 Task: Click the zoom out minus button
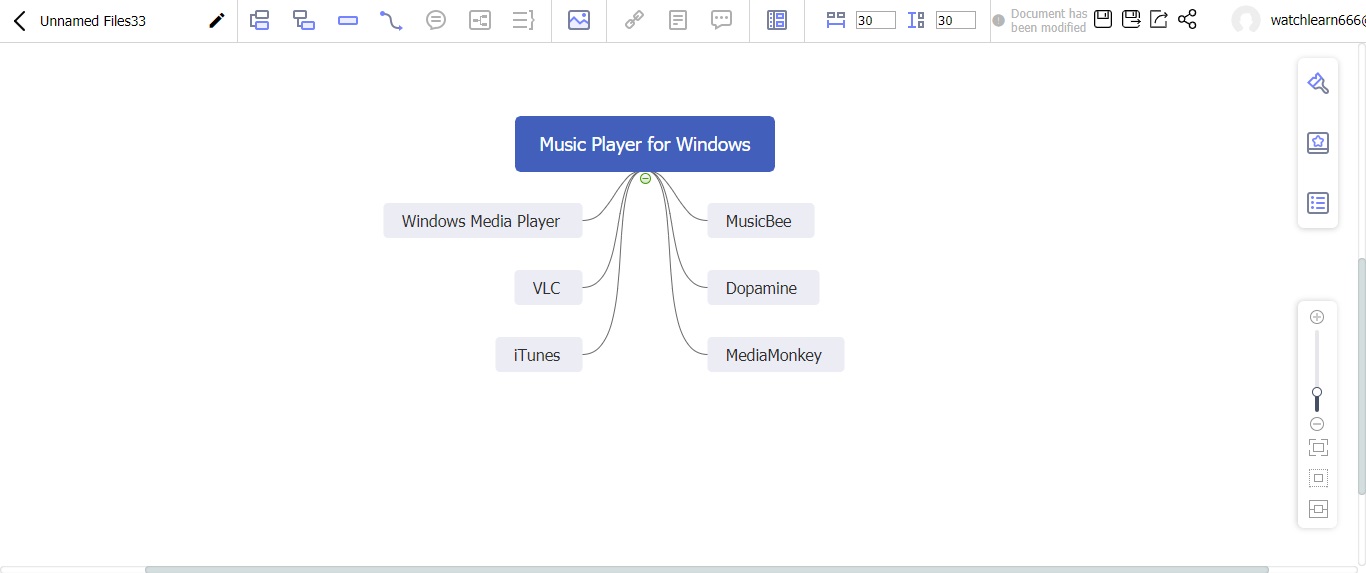click(x=1317, y=424)
